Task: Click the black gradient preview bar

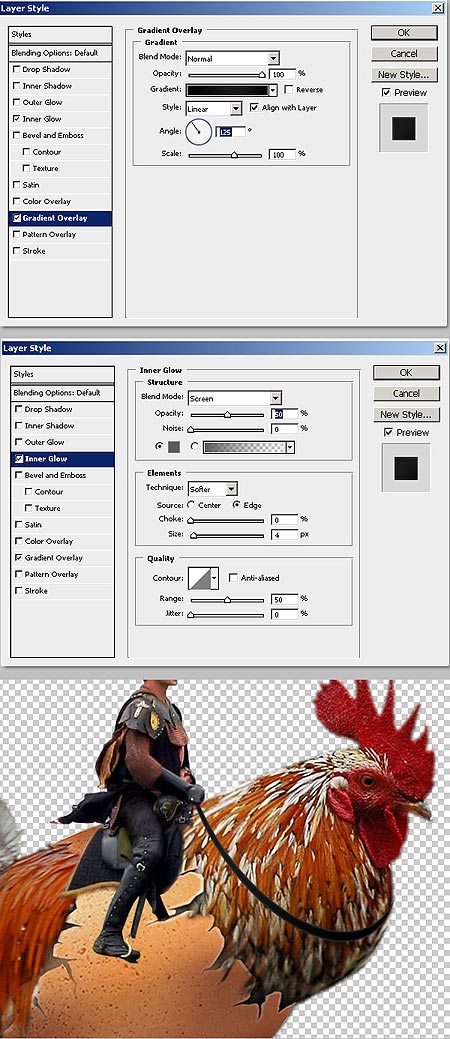Action: 227,90
